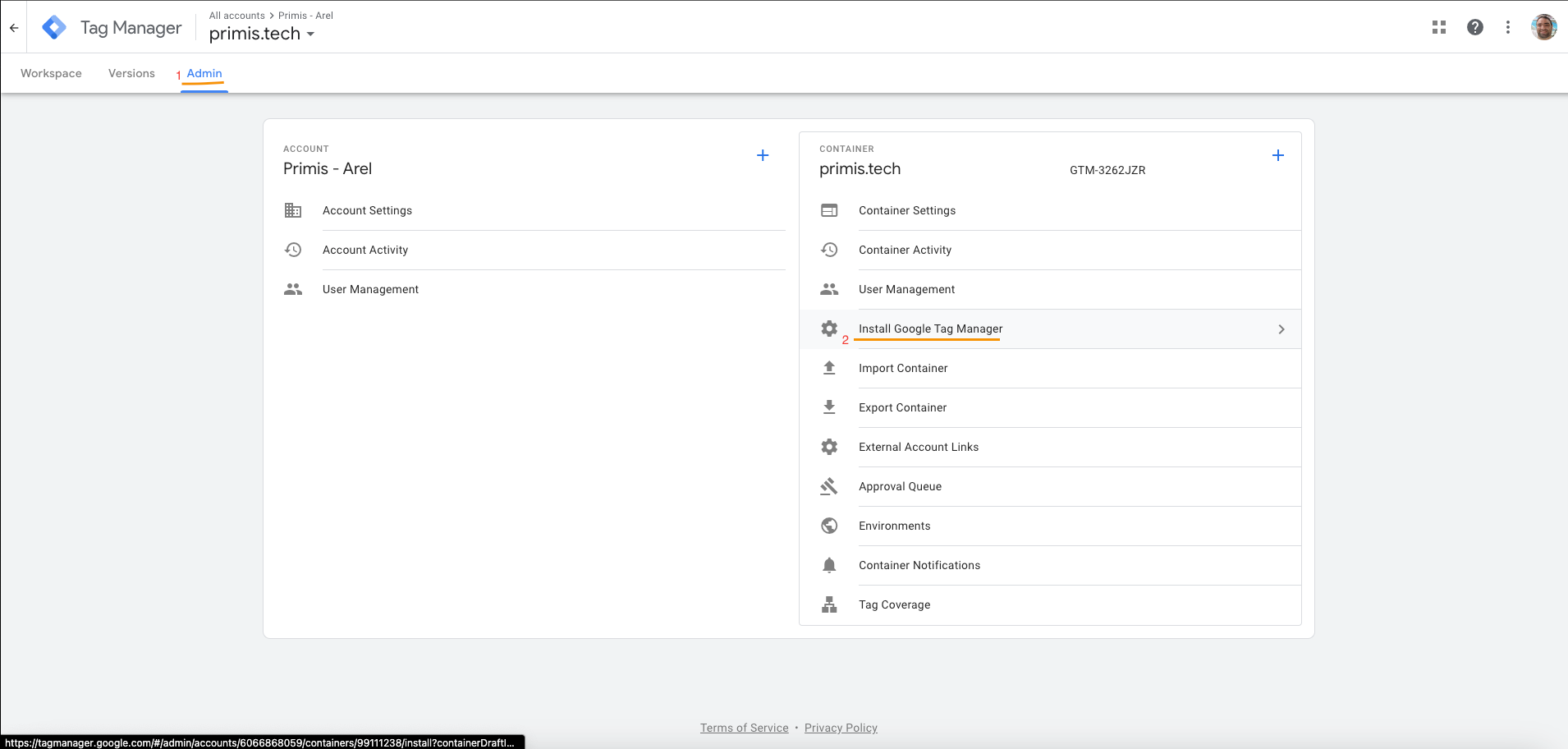This screenshot has width=1568, height=749.
Task: Expand Install Google Tag Manager chevron
Action: pyautogui.click(x=1281, y=329)
